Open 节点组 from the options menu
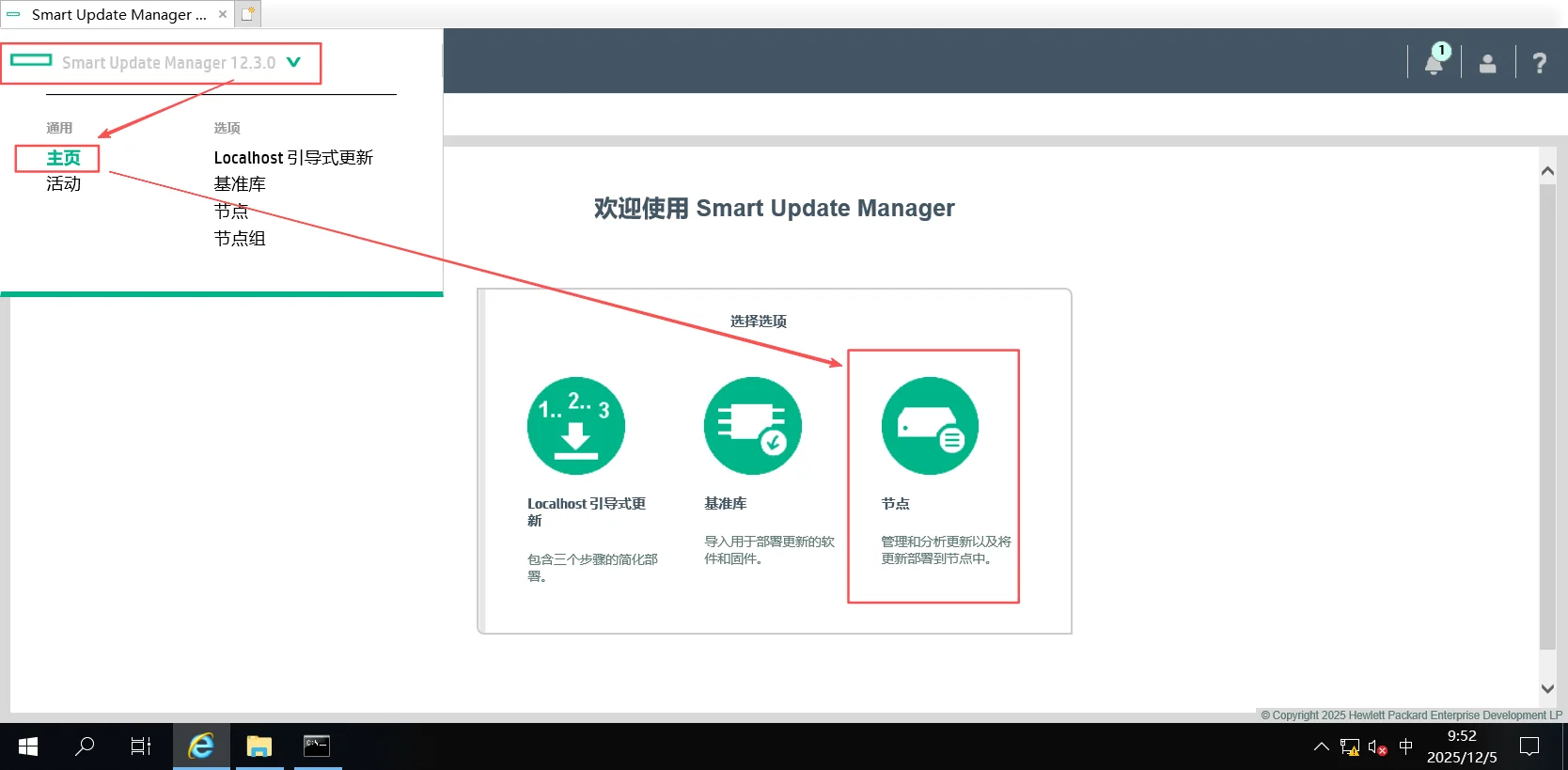This screenshot has height=770, width=1568. pos(240,239)
